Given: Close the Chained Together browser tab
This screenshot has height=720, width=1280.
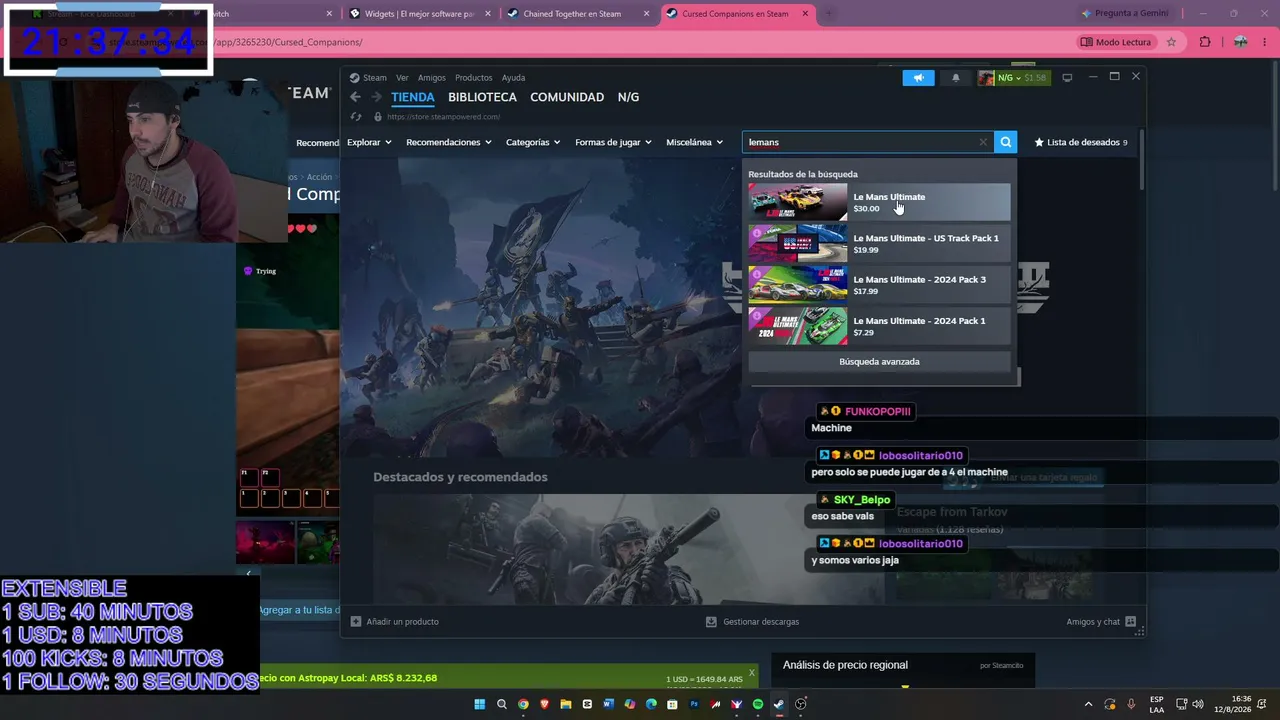Looking at the screenshot, I should coord(646,14).
